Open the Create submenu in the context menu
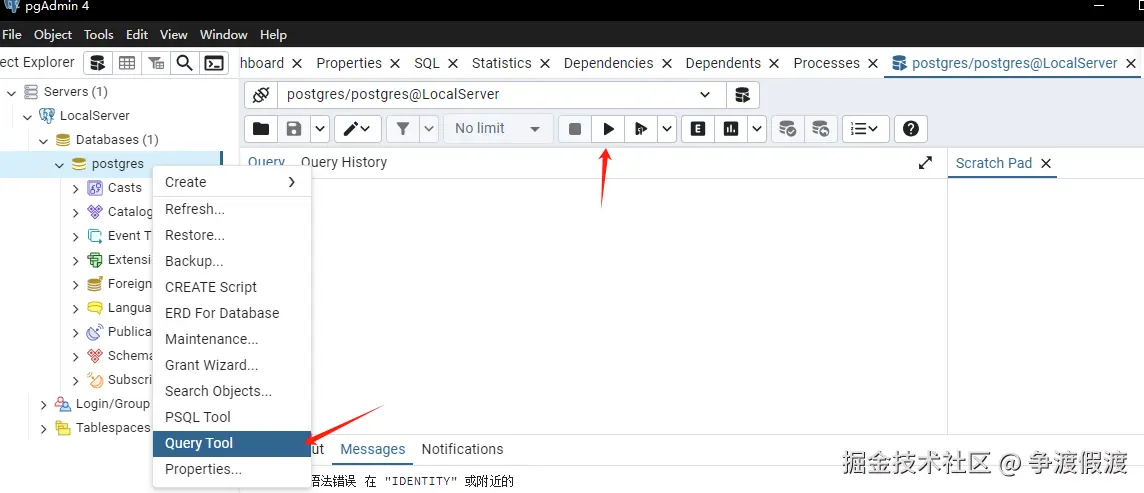The height and width of the screenshot is (493, 1144). tap(231, 182)
